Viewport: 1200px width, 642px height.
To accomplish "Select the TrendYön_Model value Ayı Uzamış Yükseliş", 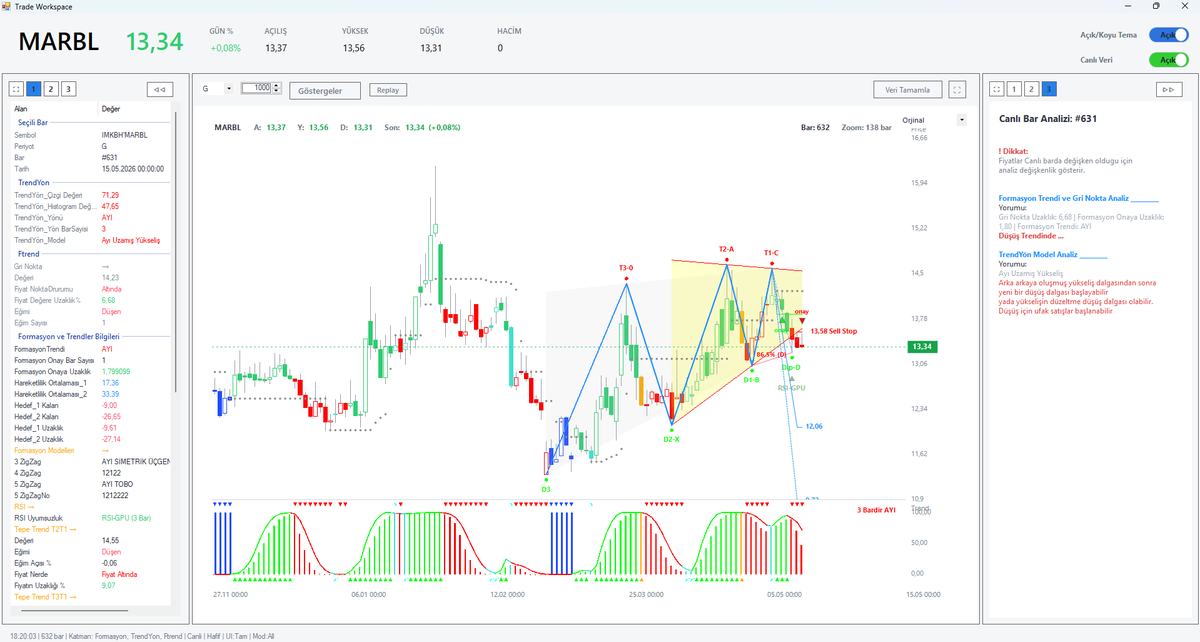I will pyautogui.click(x=131, y=240).
